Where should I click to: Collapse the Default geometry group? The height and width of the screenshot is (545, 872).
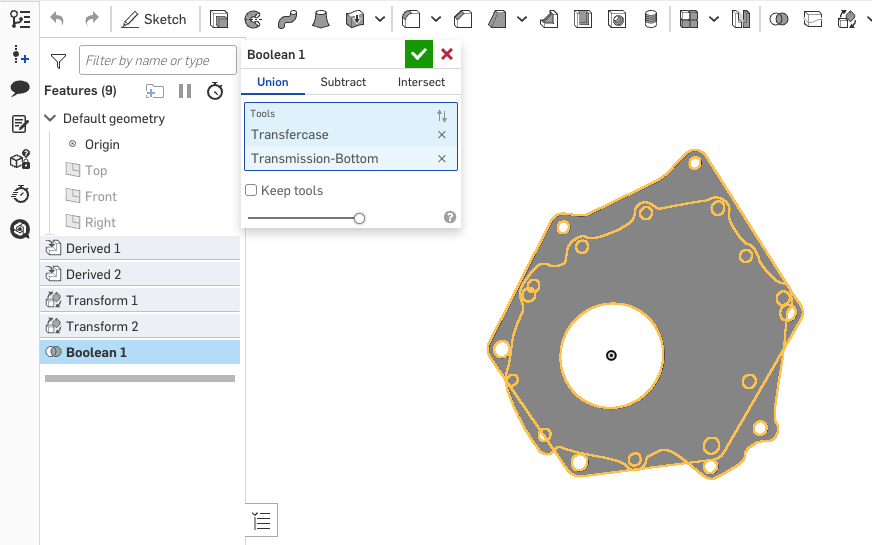click(50, 118)
